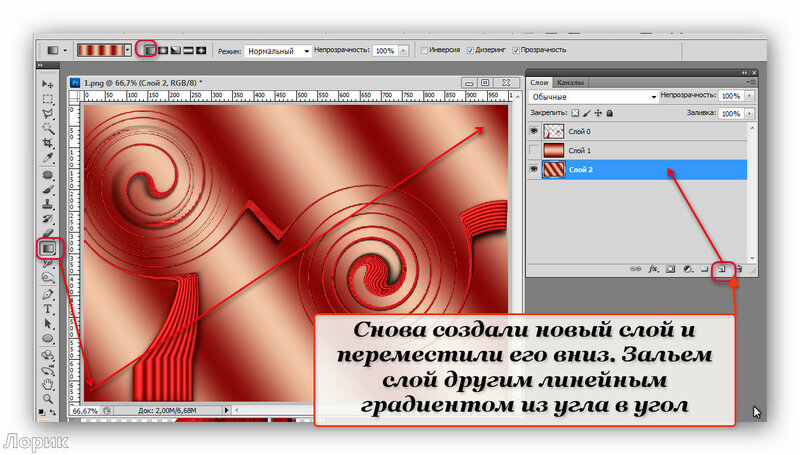The width and height of the screenshot is (800, 455).
Task: Choose the reflected gradient style
Action: (189, 50)
